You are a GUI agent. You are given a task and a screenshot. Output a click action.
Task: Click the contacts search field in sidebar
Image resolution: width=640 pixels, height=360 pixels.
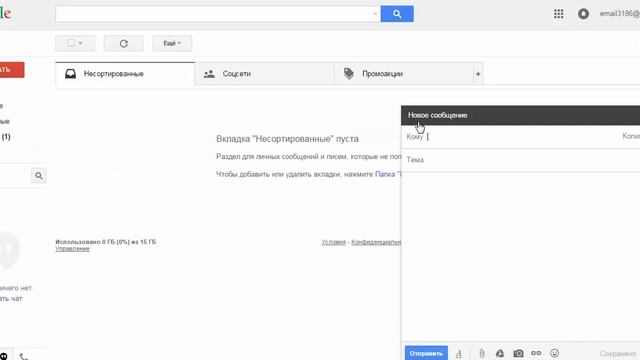pyautogui.click(x=15, y=176)
